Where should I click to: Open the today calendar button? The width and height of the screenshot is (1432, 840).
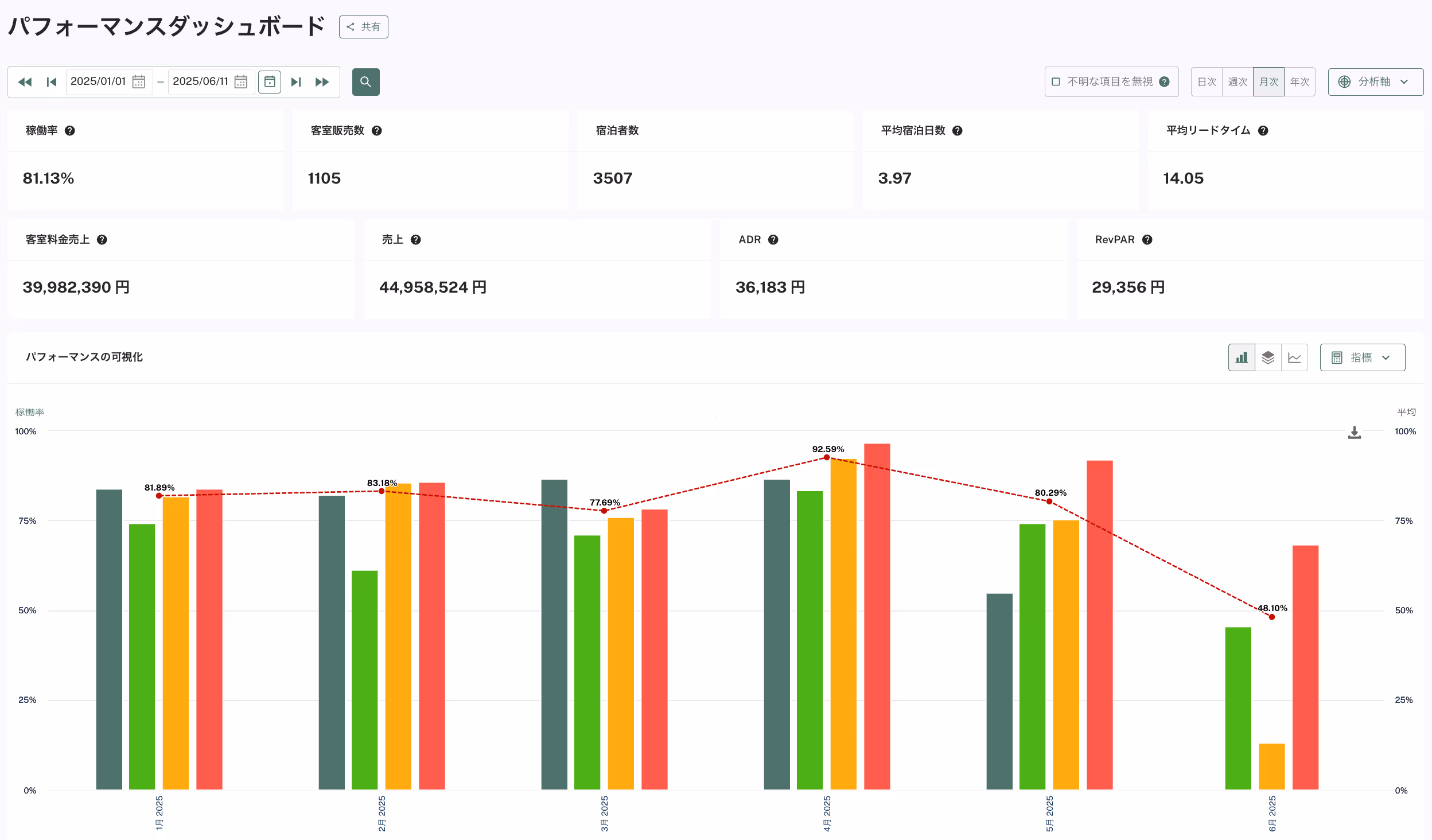270,82
